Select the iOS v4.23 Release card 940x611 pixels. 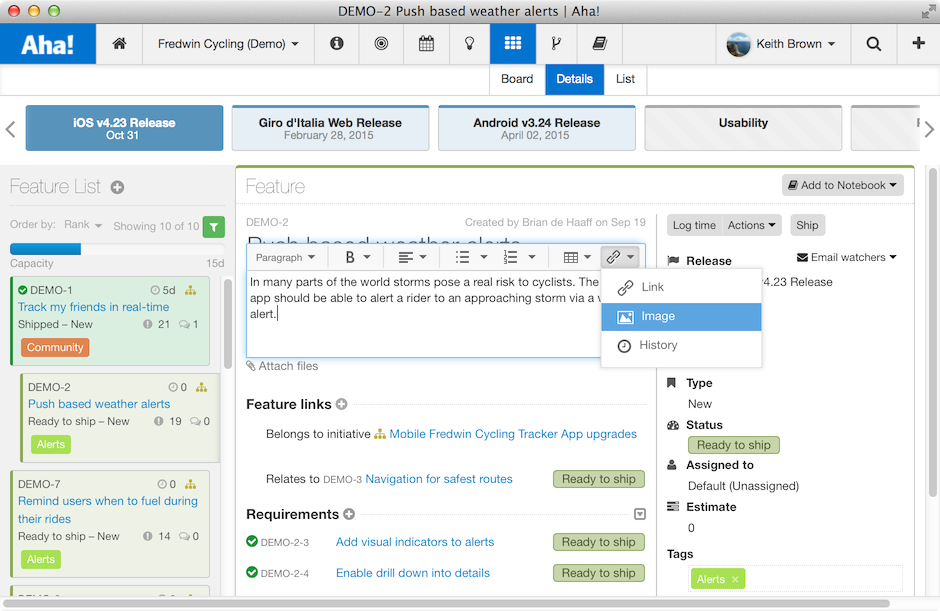(x=124, y=128)
